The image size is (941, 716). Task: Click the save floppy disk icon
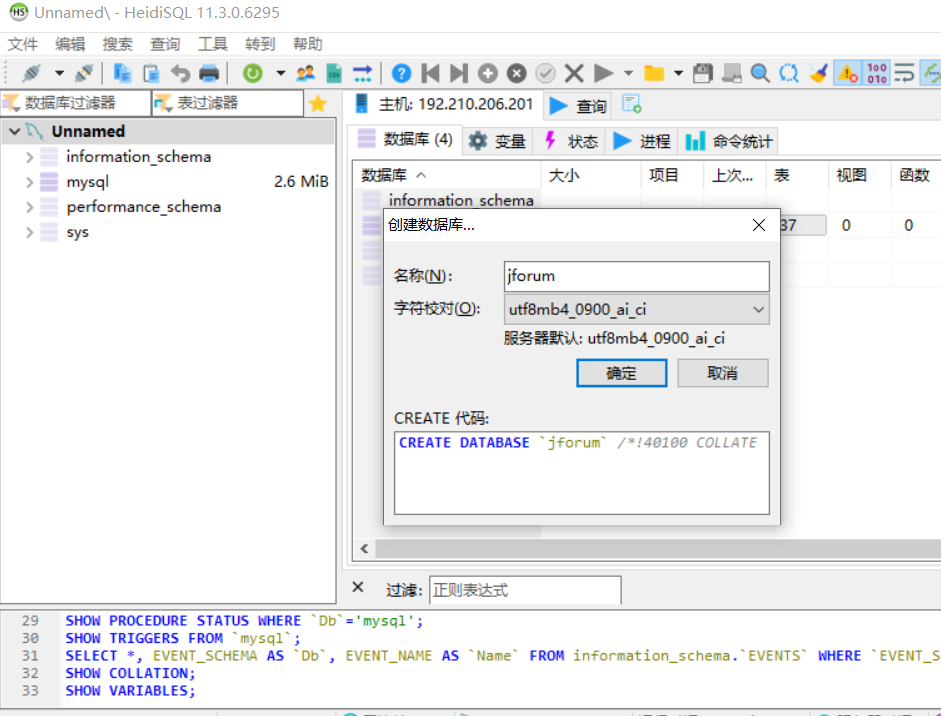click(703, 73)
